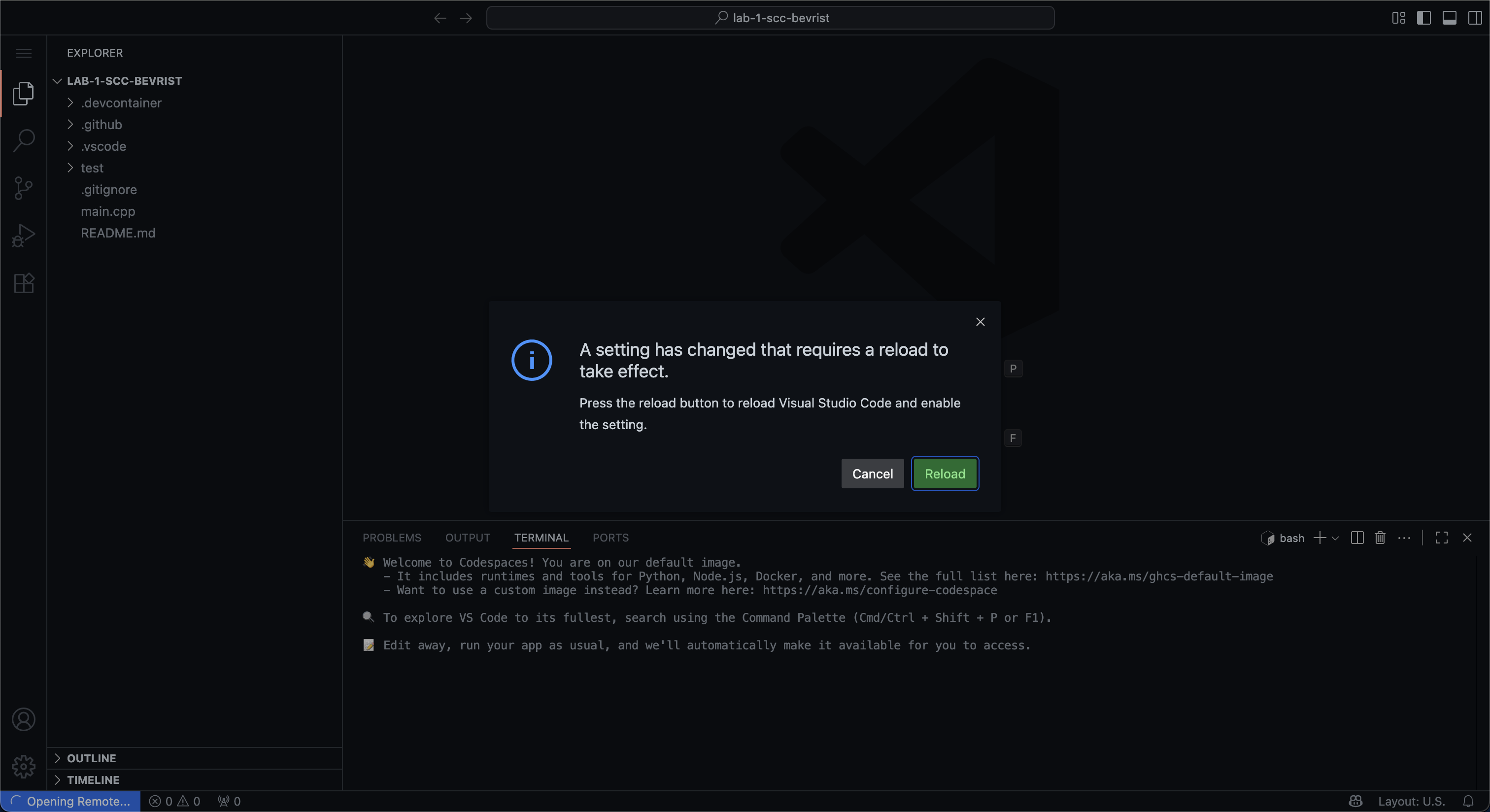Open the new terminal launch profile dropdown
1490x812 pixels.
[1336, 539]
